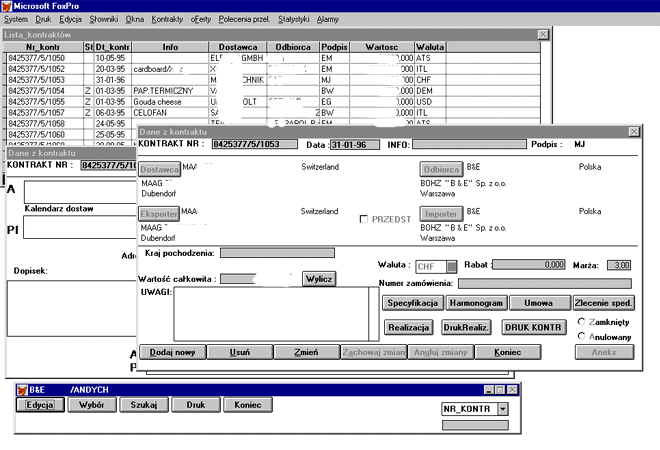
Task: Click the Rabat field 0,000
Action: point(529,265)
